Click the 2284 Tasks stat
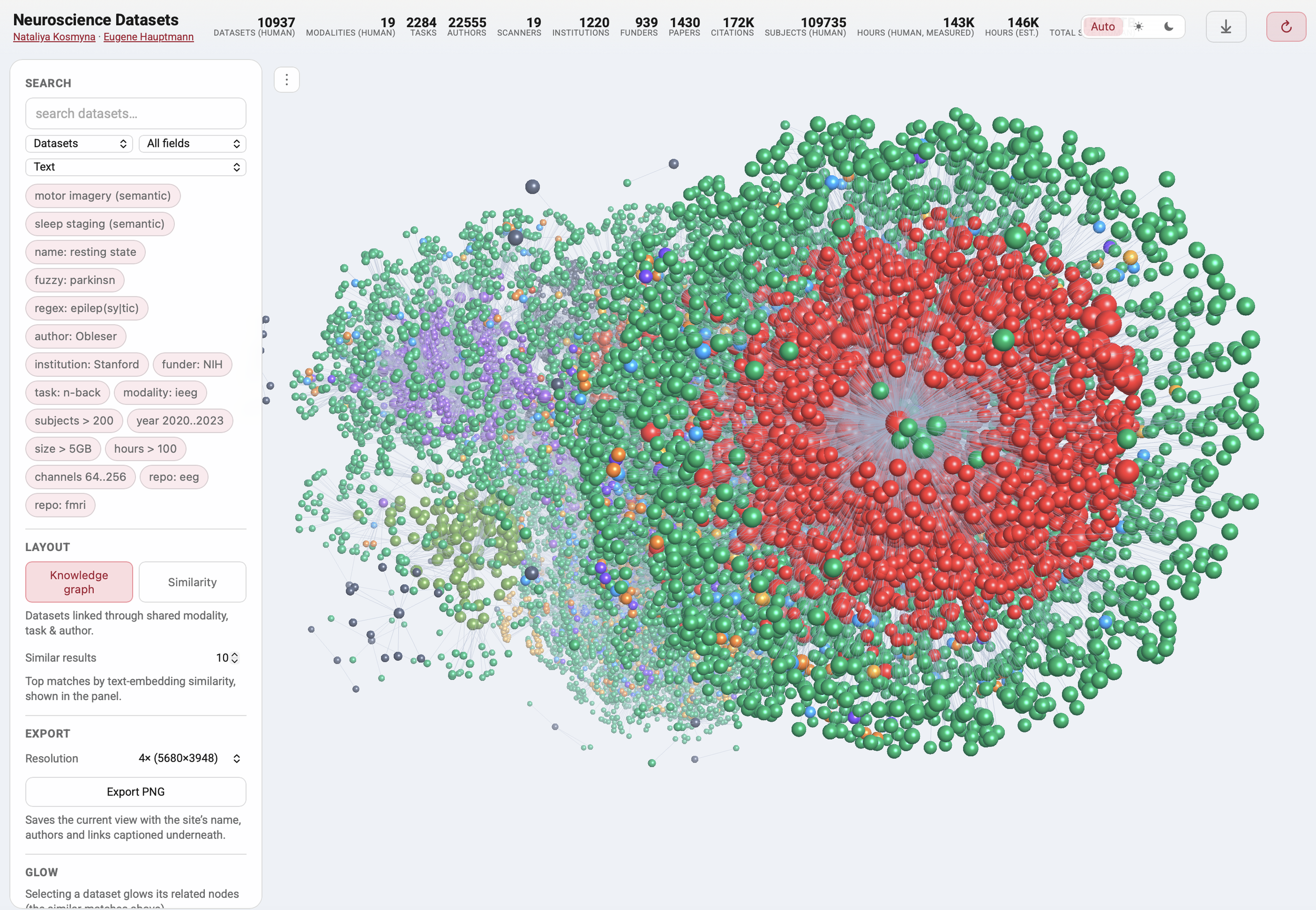 point(421,27)
